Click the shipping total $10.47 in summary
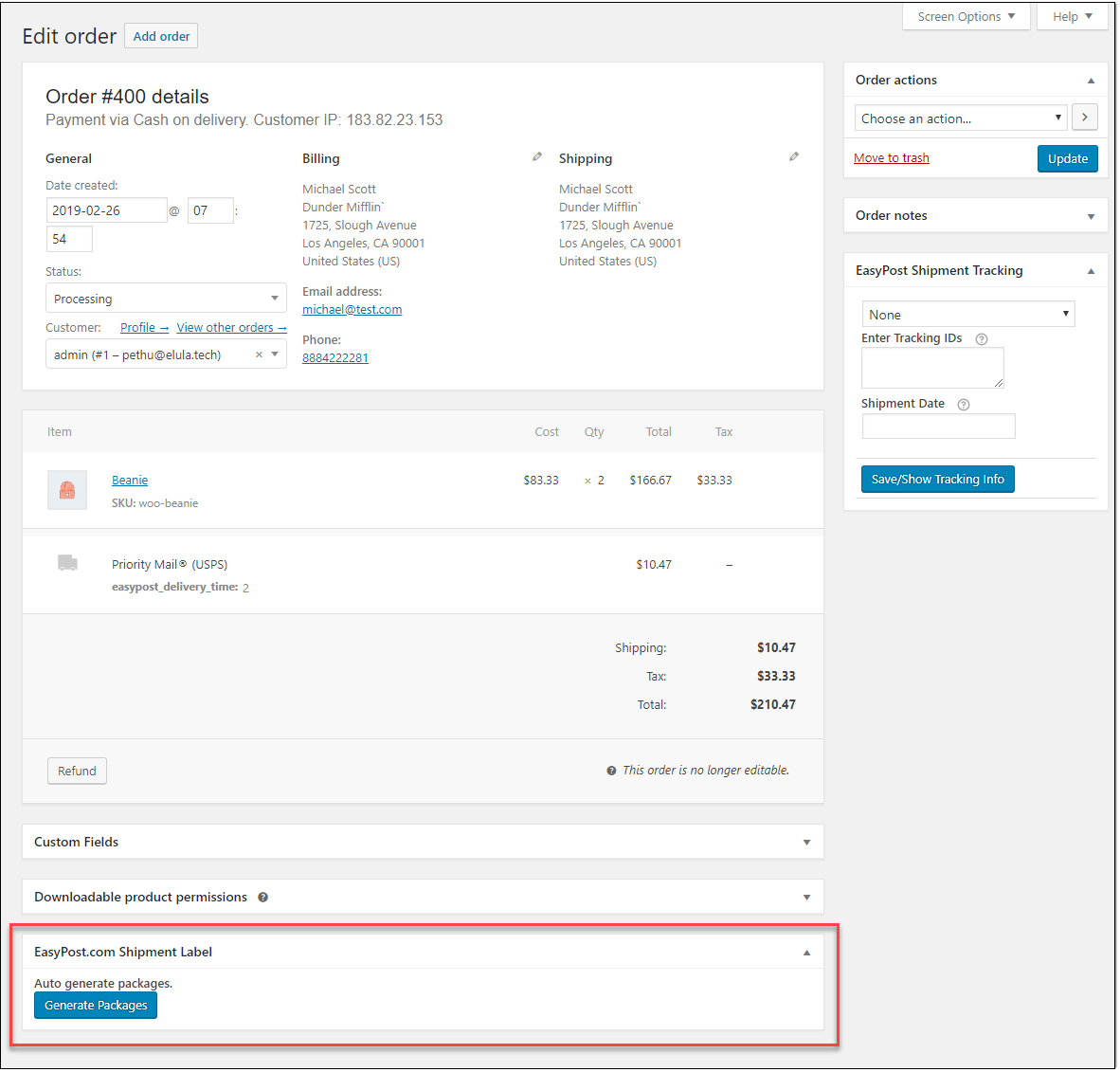1120x1072 pixels. tap(776, 647)
